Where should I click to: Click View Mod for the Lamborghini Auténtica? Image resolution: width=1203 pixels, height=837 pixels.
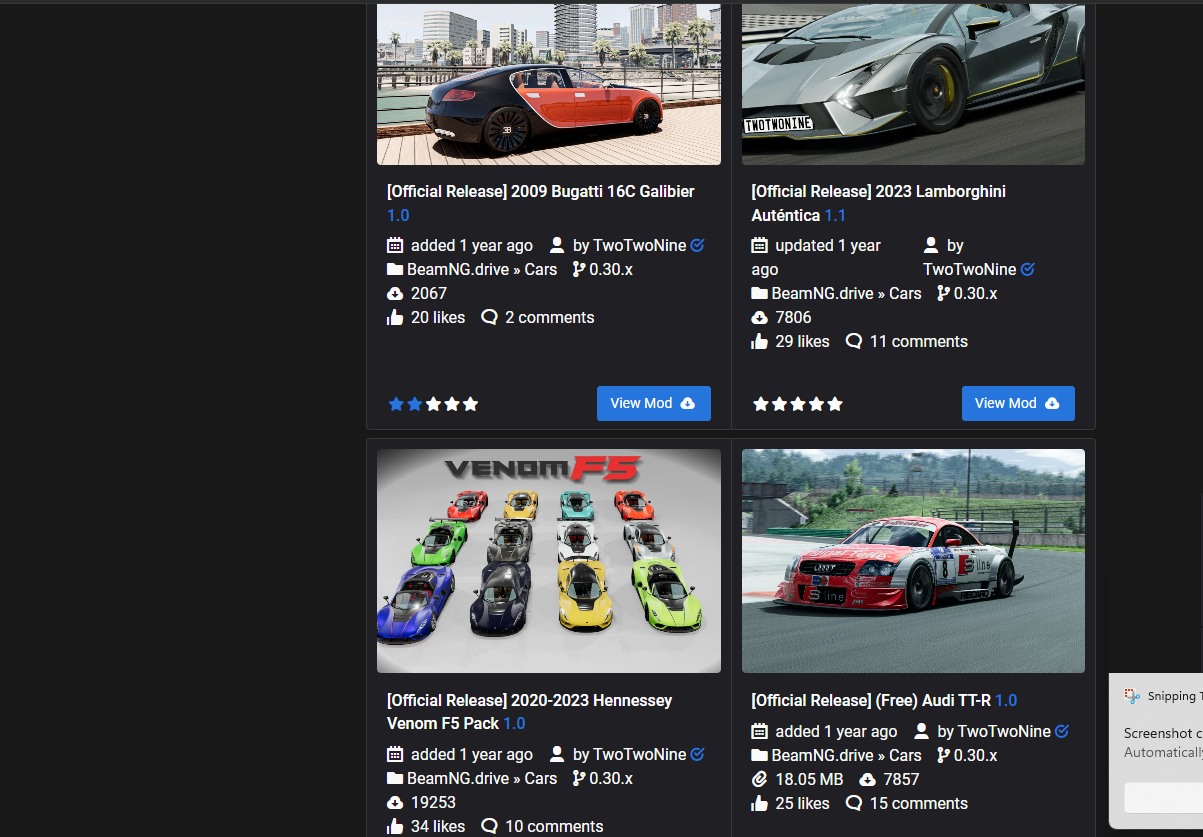click(1018, 403)
